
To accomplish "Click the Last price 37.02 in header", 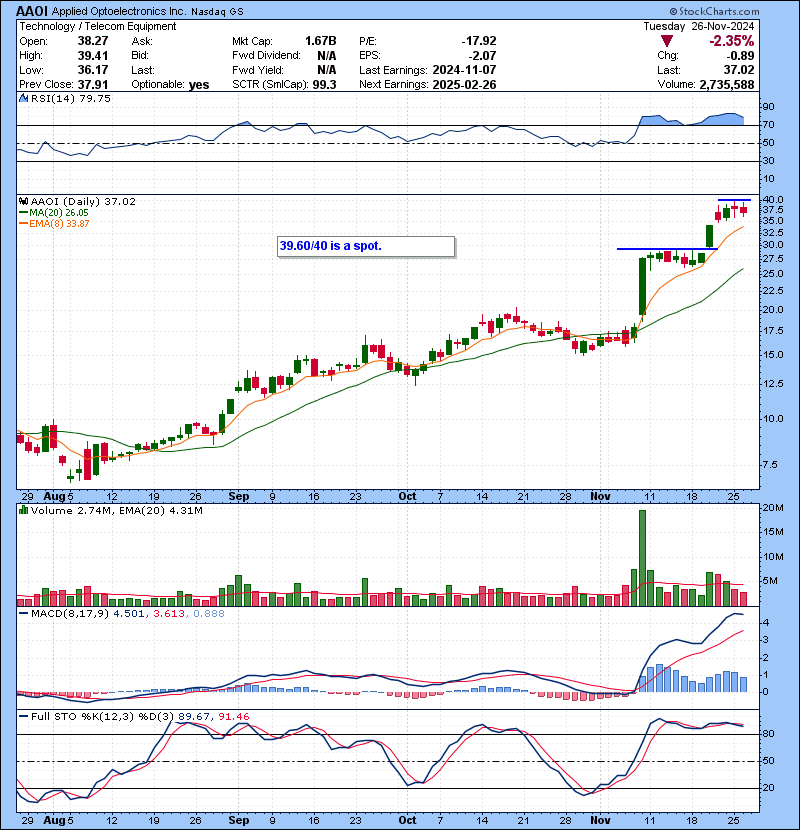I will (739, 70).
